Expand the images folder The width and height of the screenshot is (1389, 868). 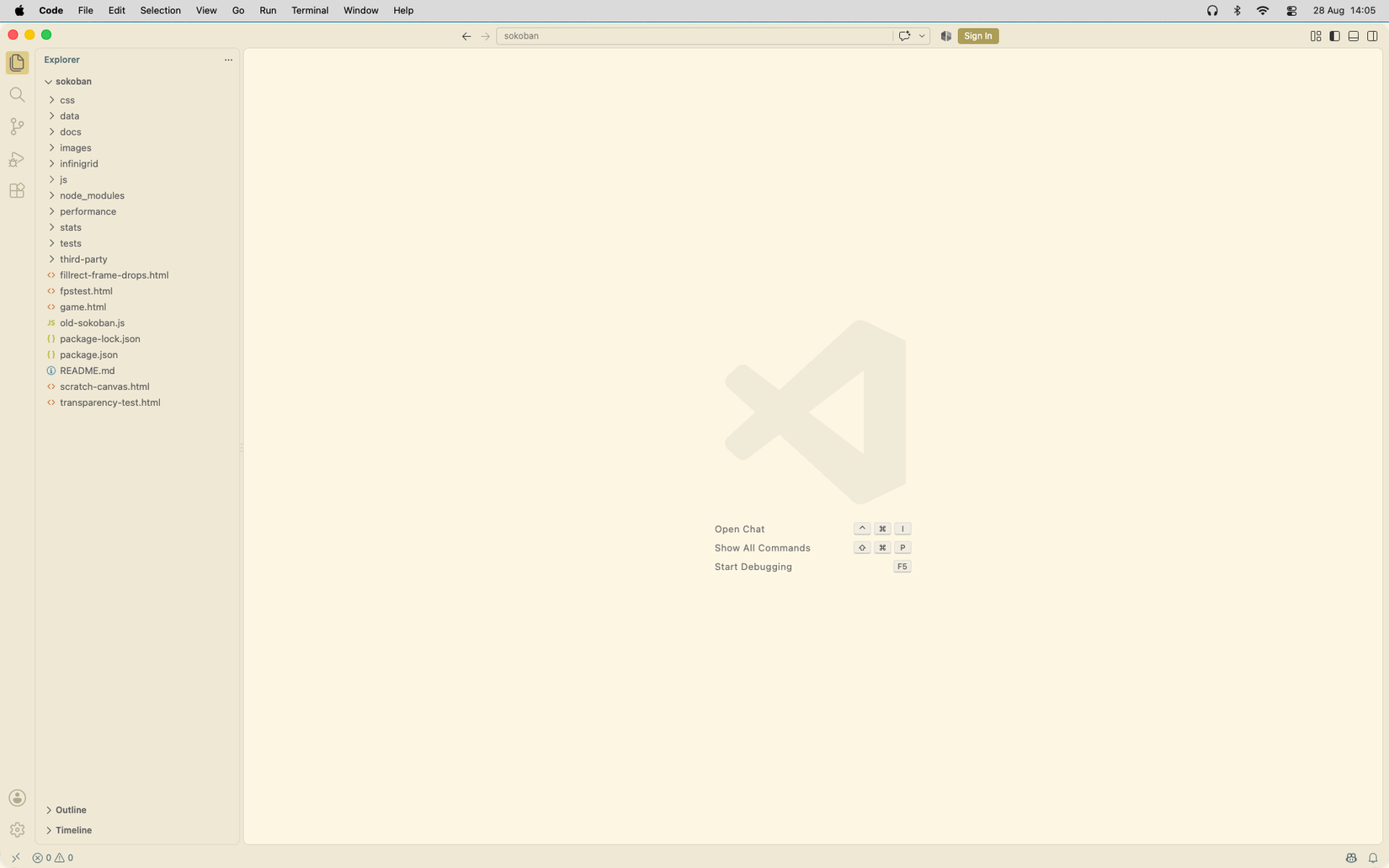pyautogui.click(x=137, y=148)
